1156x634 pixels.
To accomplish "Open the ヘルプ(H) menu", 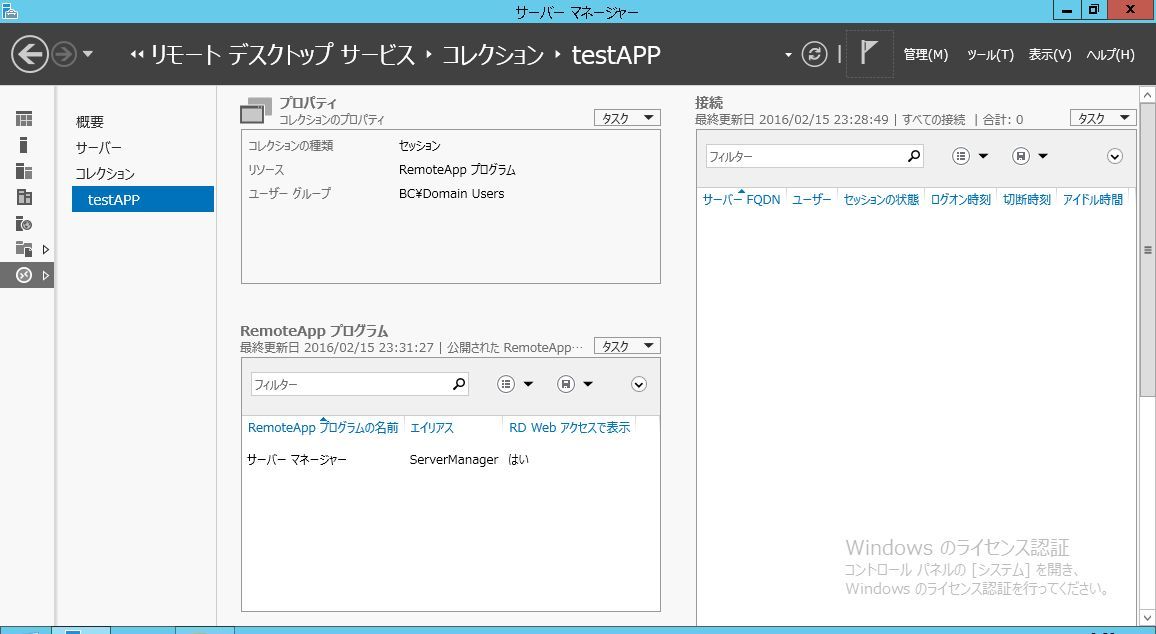I will [1110, 55].
